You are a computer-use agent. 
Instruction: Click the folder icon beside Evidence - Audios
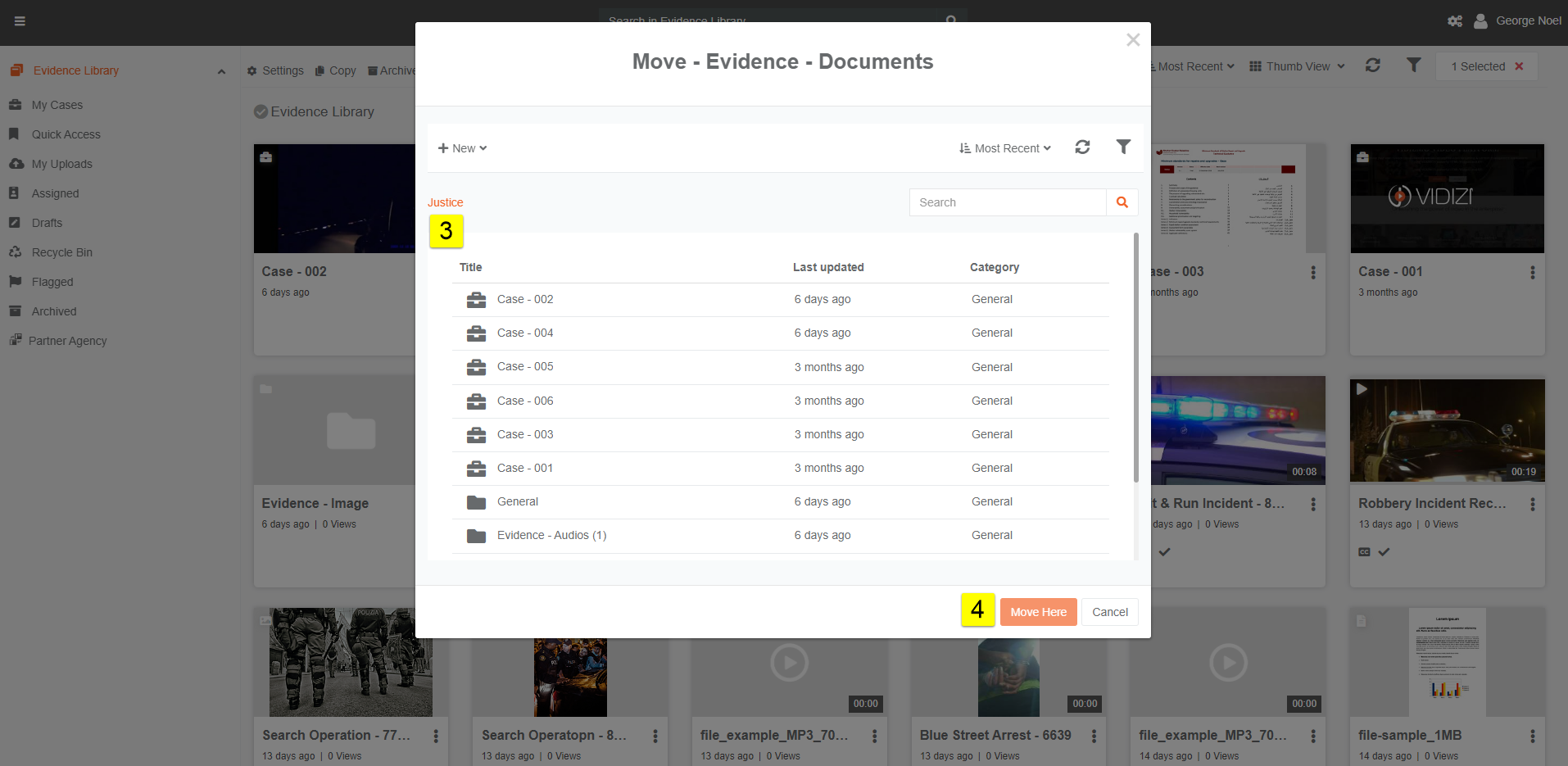coord(476,536)
